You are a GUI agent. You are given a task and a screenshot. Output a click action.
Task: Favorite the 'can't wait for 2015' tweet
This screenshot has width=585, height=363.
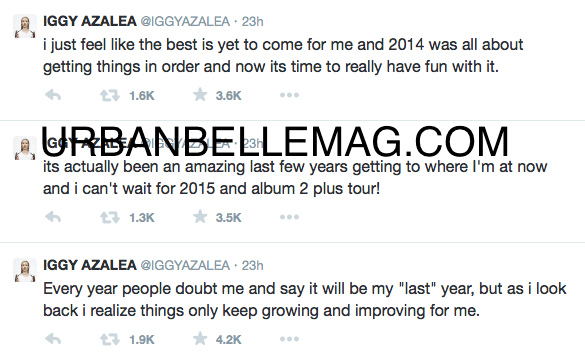[200, 216]
